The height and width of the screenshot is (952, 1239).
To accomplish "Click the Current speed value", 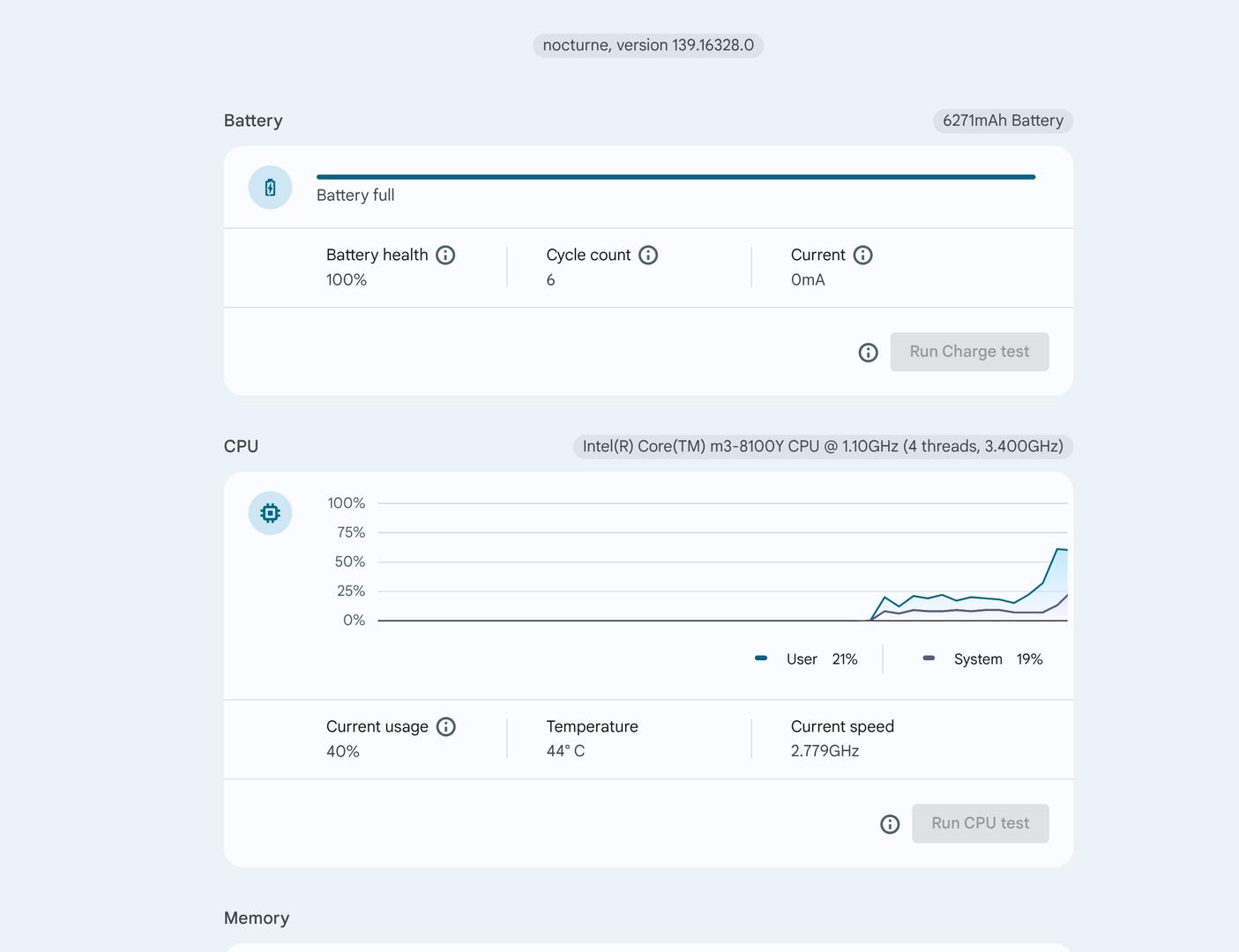I will pos(825,751).
